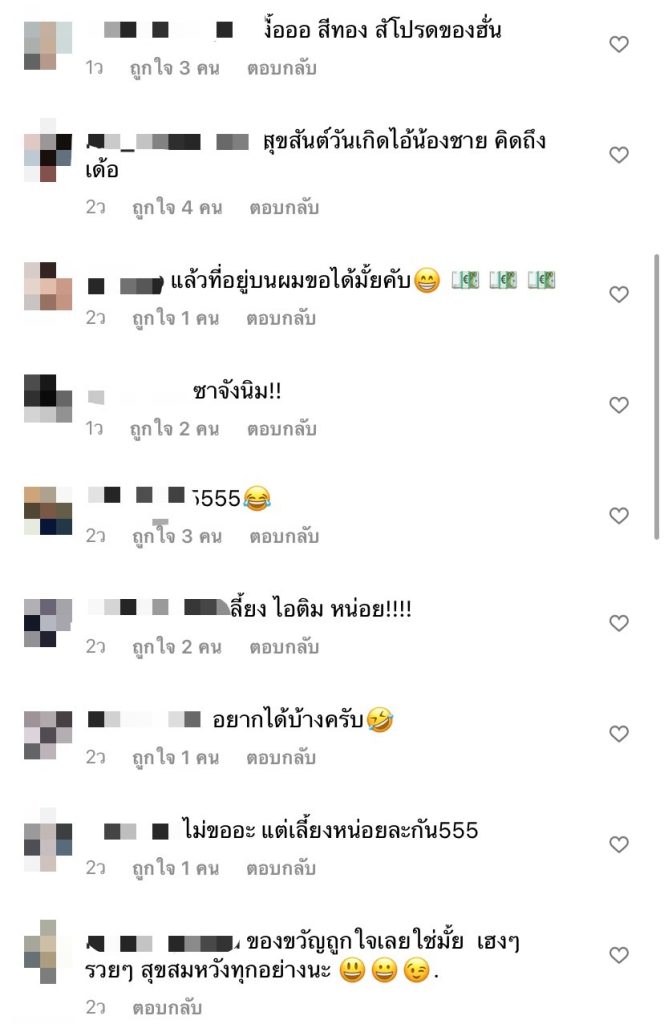The height and width of the screenshot is (1024, 664).
Task: Reply to the 'ซาจังนิม!!' comment
Action: point(281,429)
